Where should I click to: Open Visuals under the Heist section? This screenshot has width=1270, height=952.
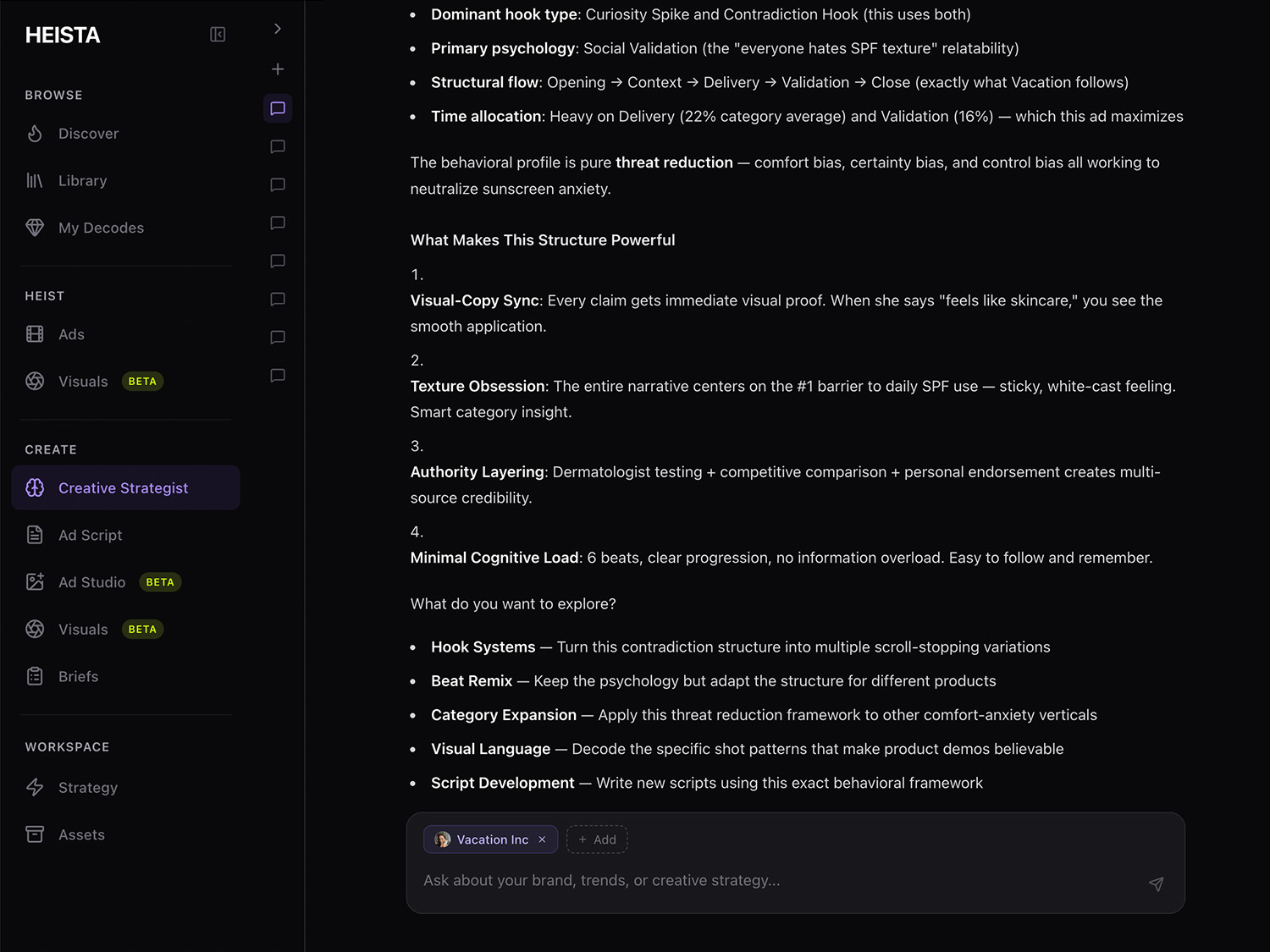click(x=83, y=382)
